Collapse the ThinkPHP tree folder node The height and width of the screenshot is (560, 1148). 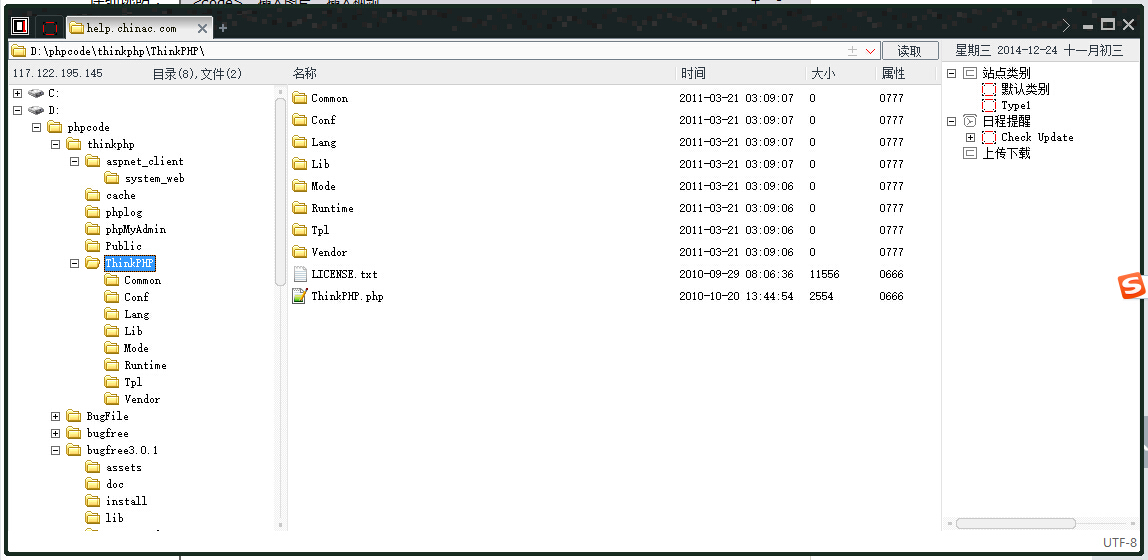click(75, 263)
